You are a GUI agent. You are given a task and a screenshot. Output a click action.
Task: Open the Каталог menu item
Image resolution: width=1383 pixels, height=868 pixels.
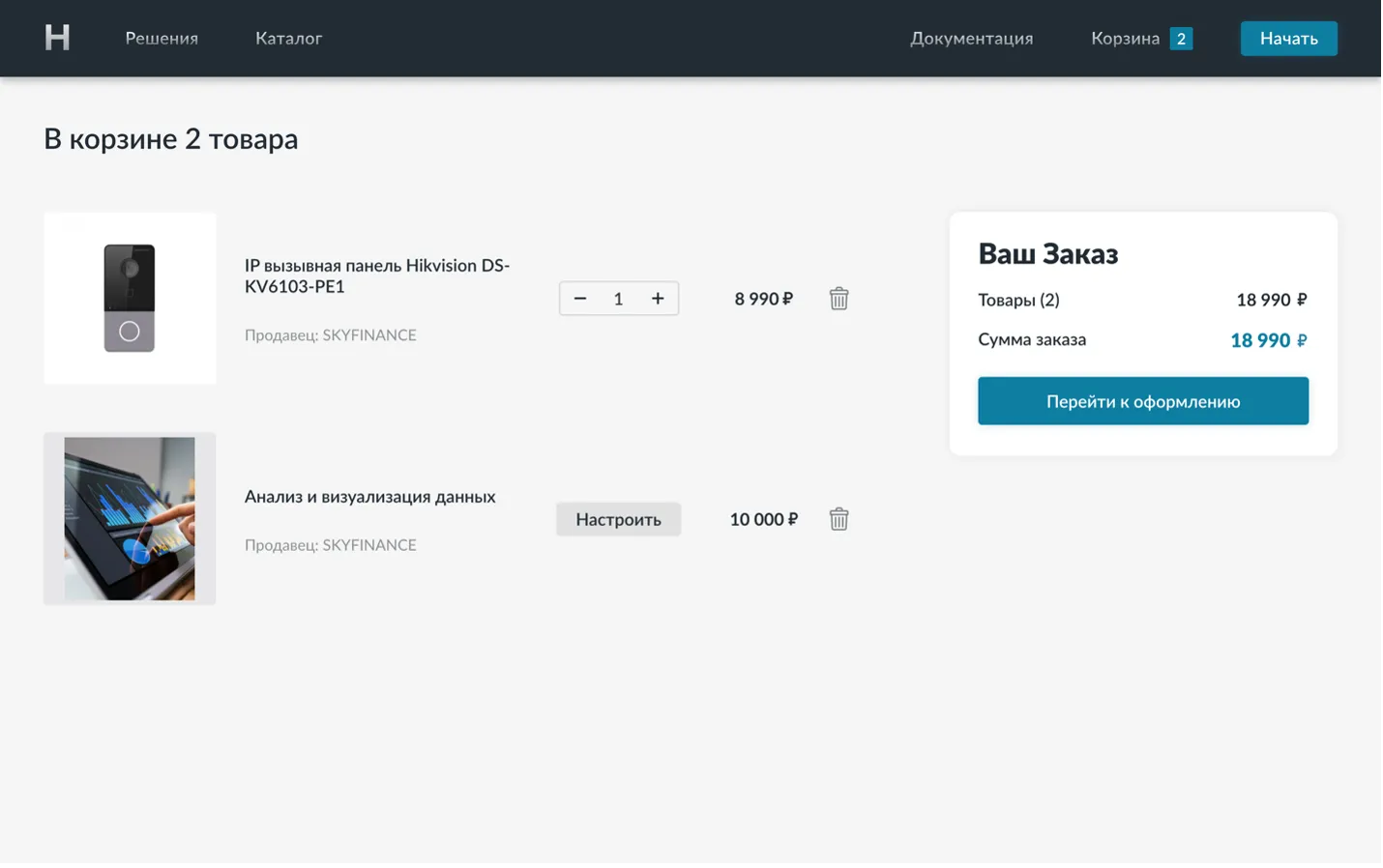(288, 39)
